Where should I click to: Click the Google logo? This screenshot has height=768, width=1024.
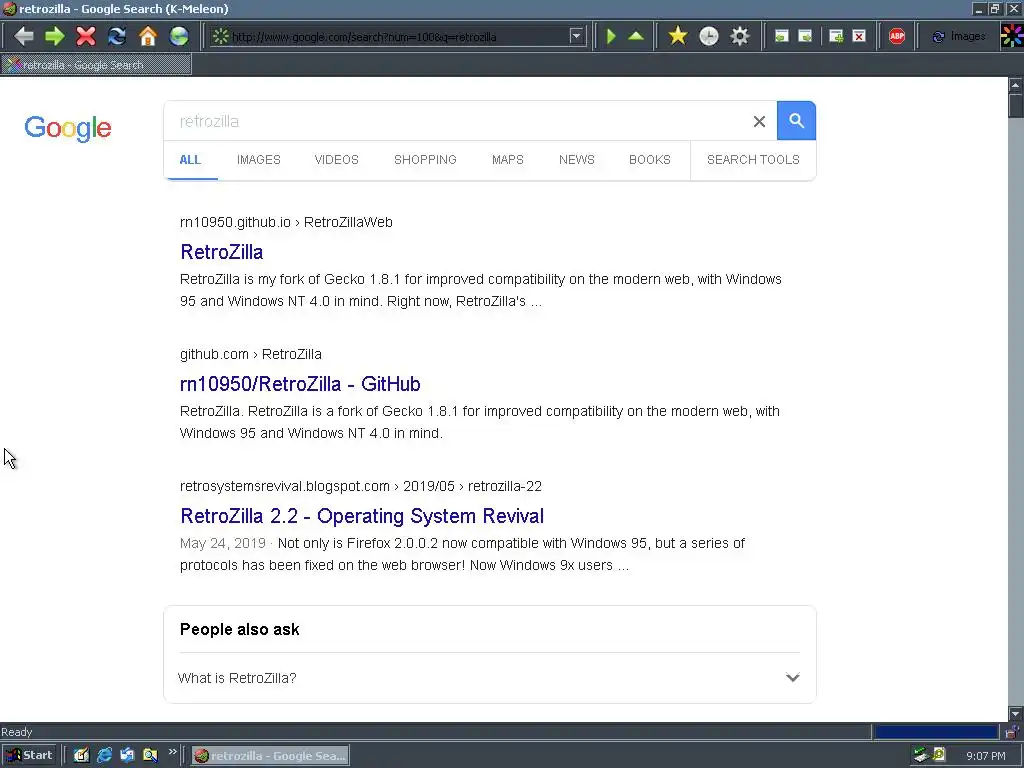click(68, 128)
